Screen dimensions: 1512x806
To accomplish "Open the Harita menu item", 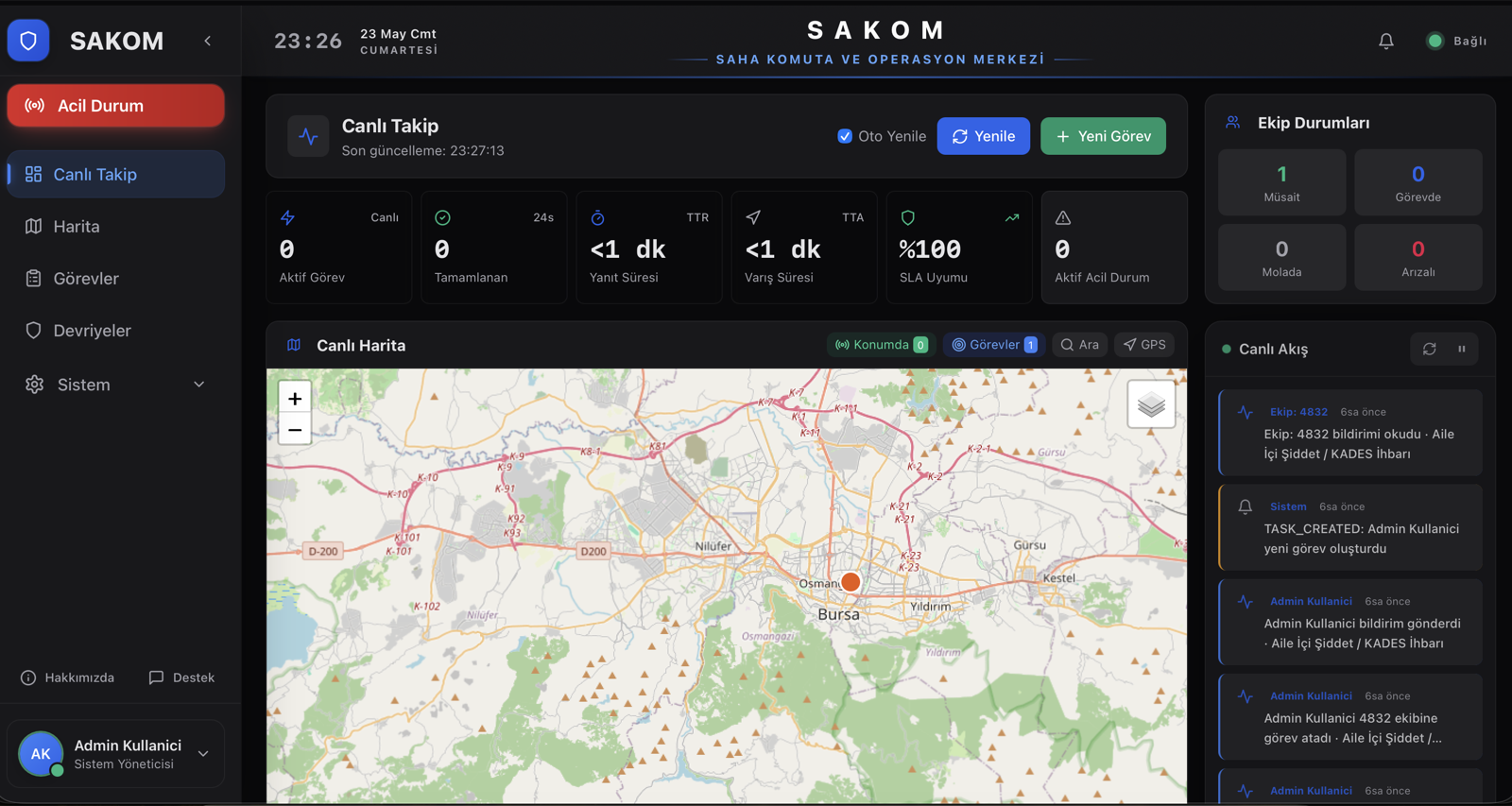I will [115, 226].
